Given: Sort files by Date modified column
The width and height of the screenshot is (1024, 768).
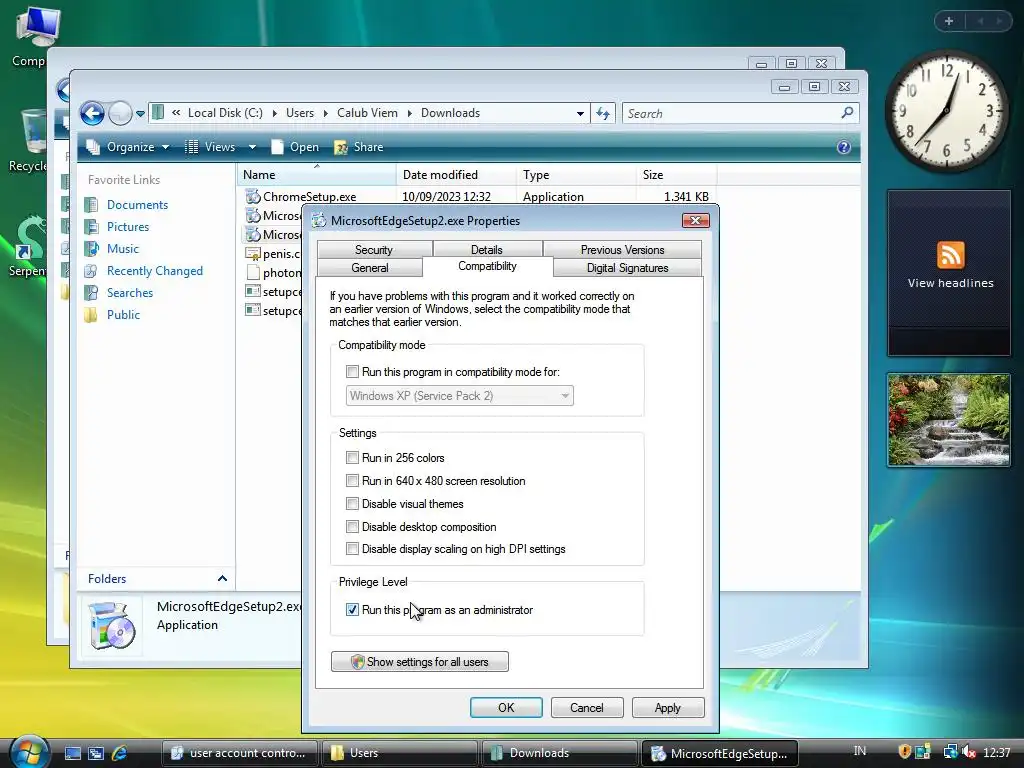Looking at the screenshot, I should pos(456,175).
